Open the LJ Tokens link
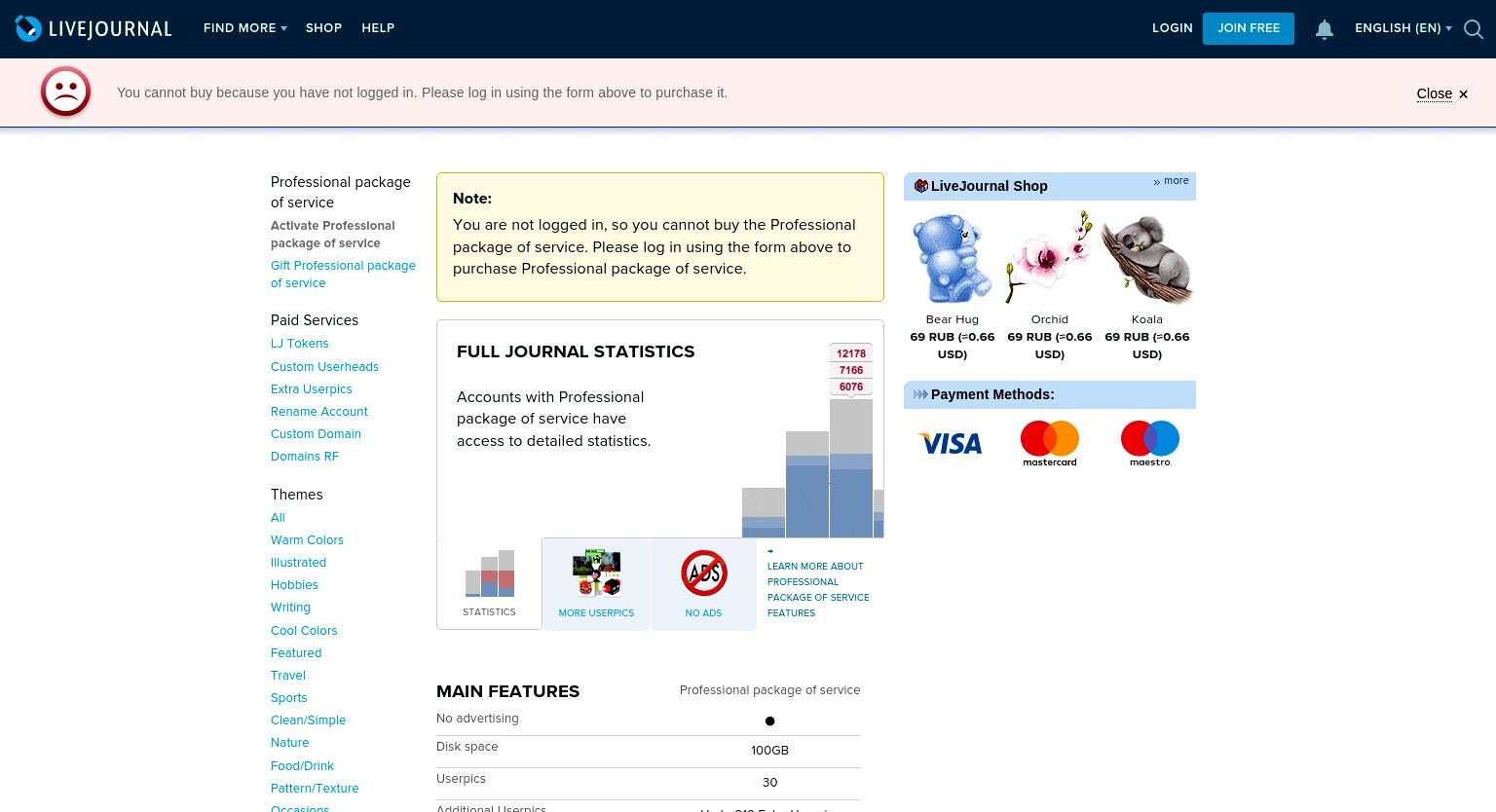Viewport: 1496px width, 812px height. click(x=299, y=344)
